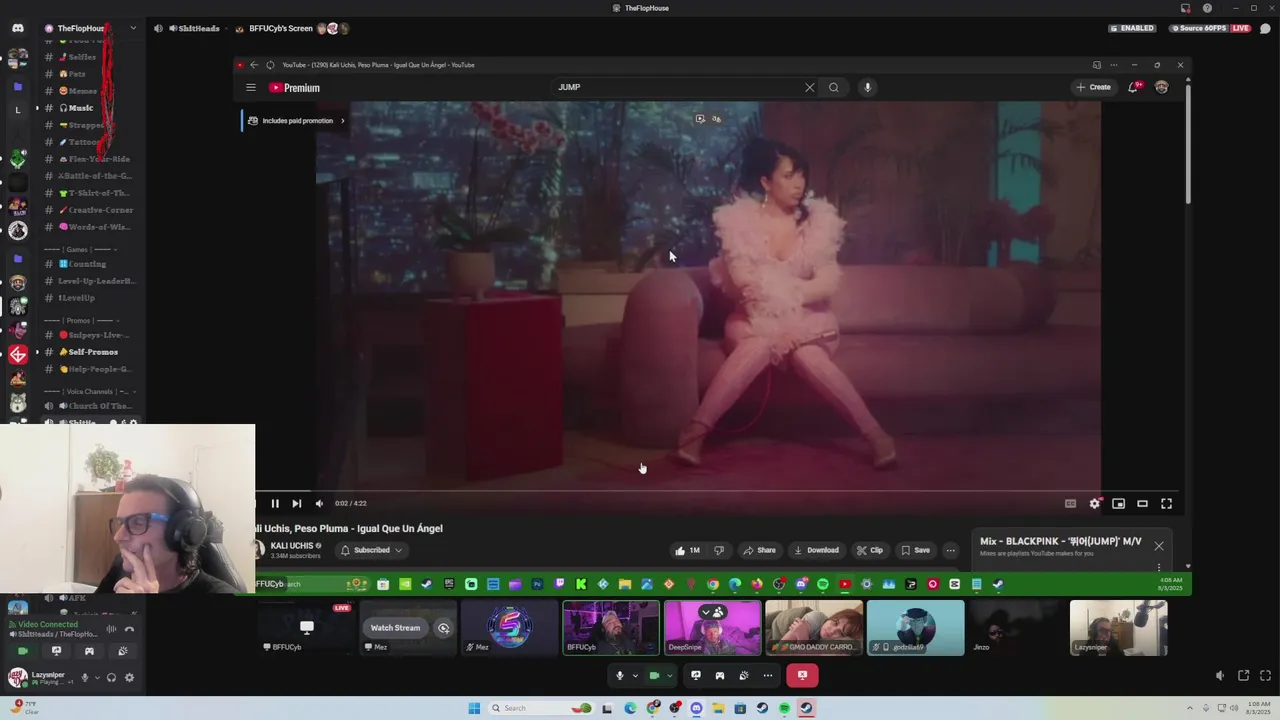Viewport: 1280px width, 720px height.
Task: Open Discord user settings gear
Action: (129, 677)
